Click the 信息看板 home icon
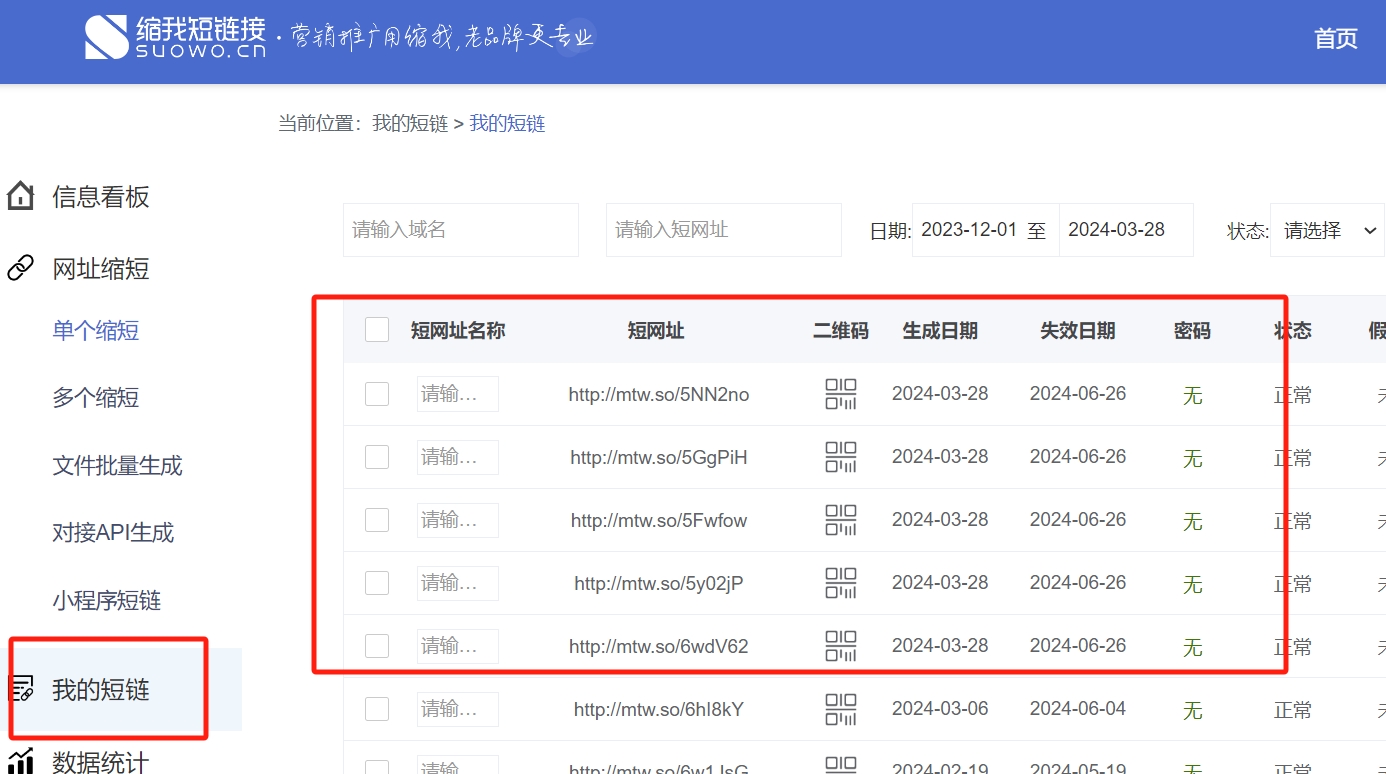Viewport: 1386px width, 774px height. coord(20,196)
